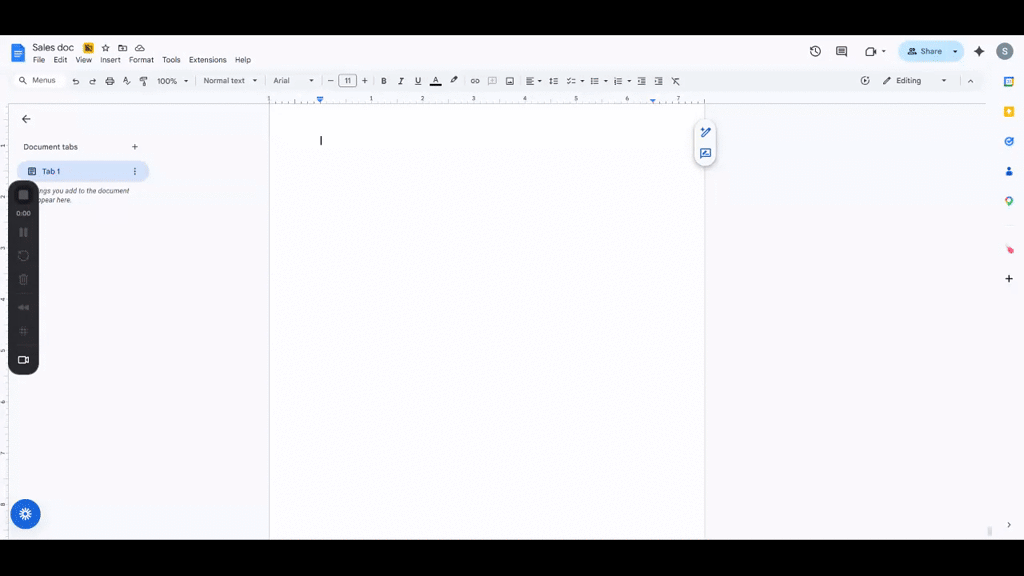The image size is (1024, 576).
Task: Open account avatar S
Action: coord(1004,51)
